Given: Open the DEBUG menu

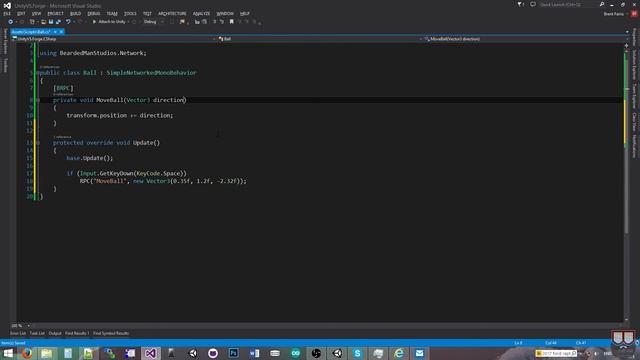Looking at the screenshot, I should click(x=93, y=13).
